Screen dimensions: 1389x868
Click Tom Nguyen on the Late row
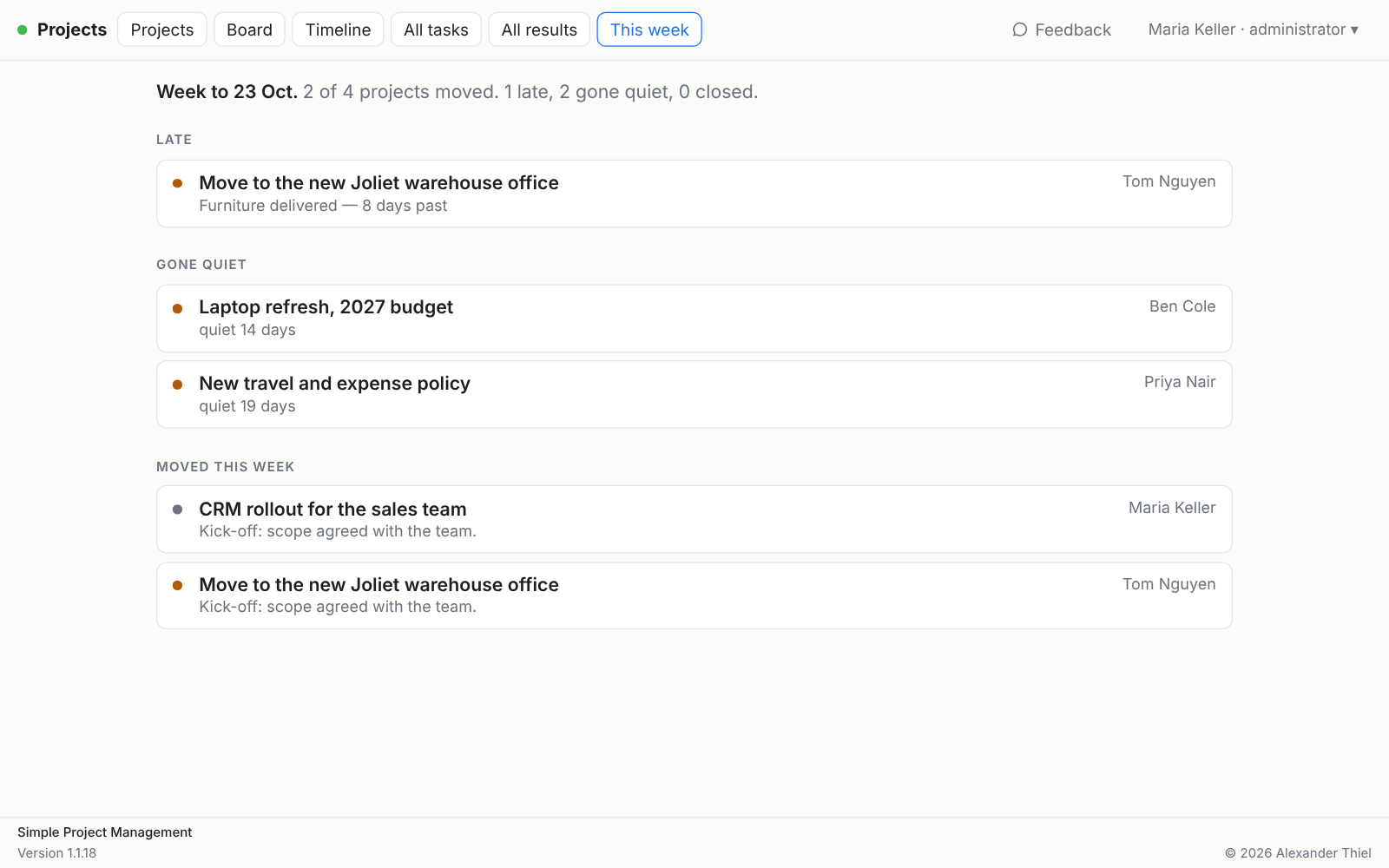[1168, 181]
